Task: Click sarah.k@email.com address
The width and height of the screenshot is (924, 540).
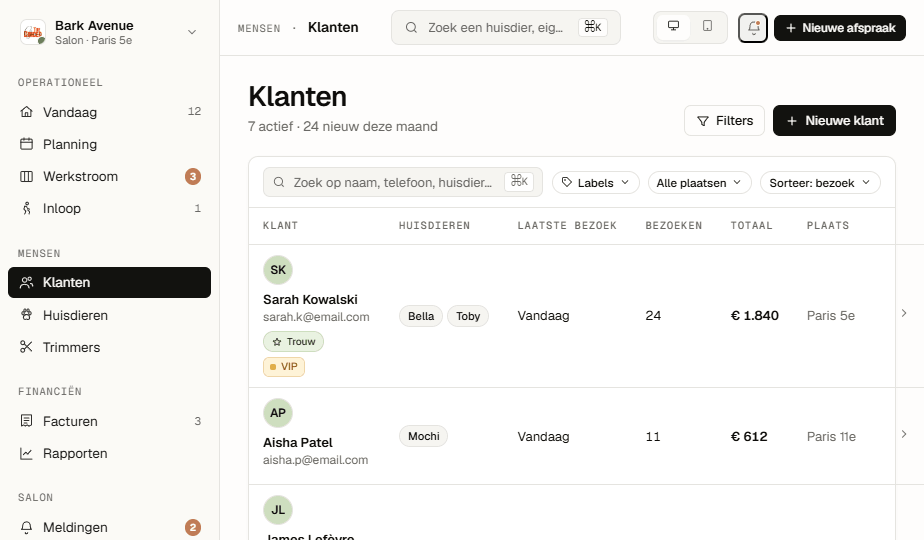Action: click(316, 317)
